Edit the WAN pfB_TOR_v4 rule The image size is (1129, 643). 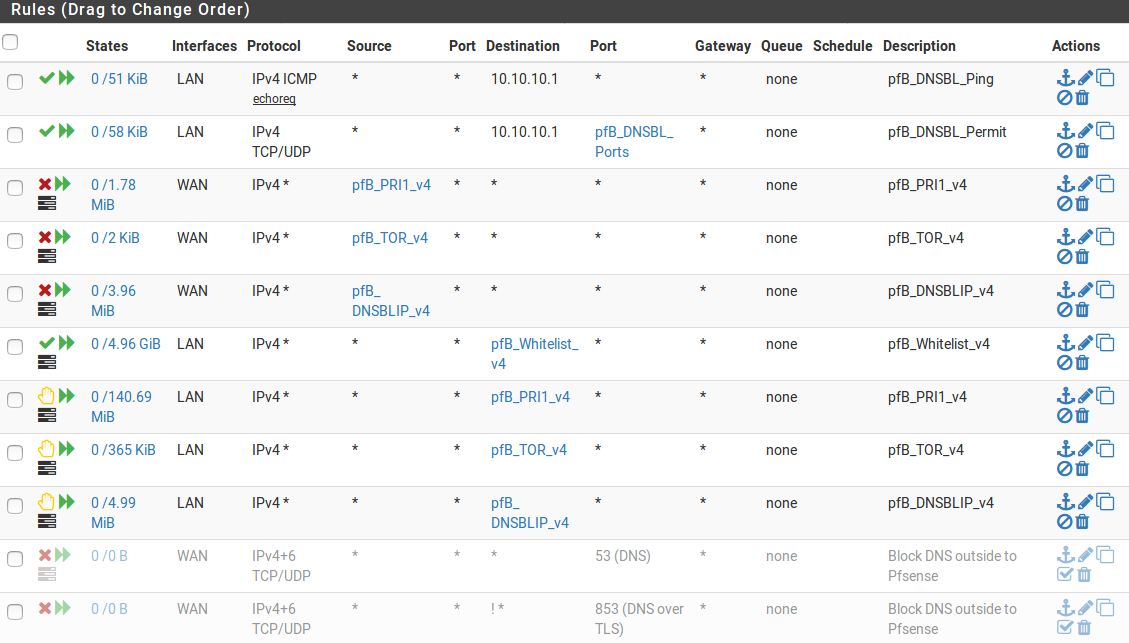coord(1086,236)
